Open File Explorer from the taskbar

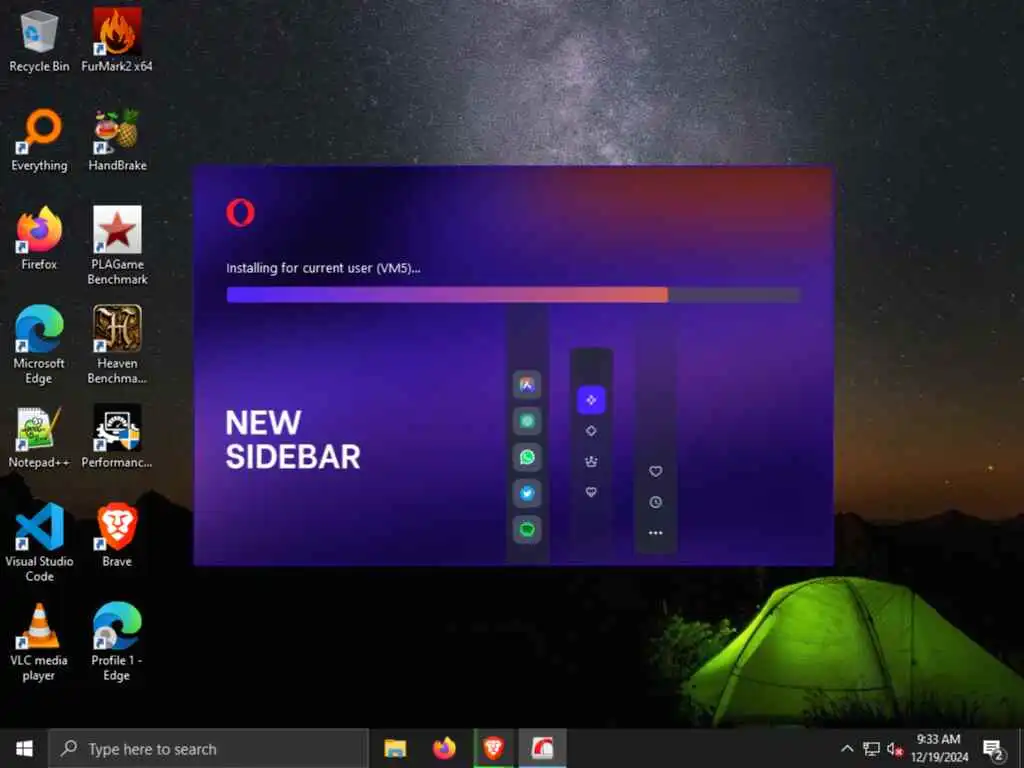[x=395, y=748]
